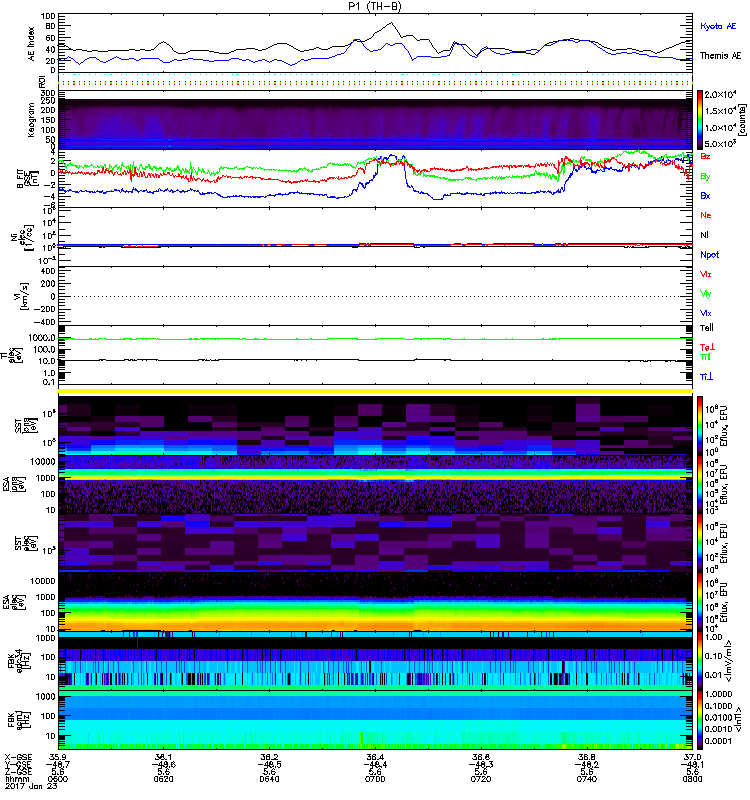Click the red "Te⊥" temperature legend label
Viewport: 750px width, 800px height.
click(x=707, y=347)
